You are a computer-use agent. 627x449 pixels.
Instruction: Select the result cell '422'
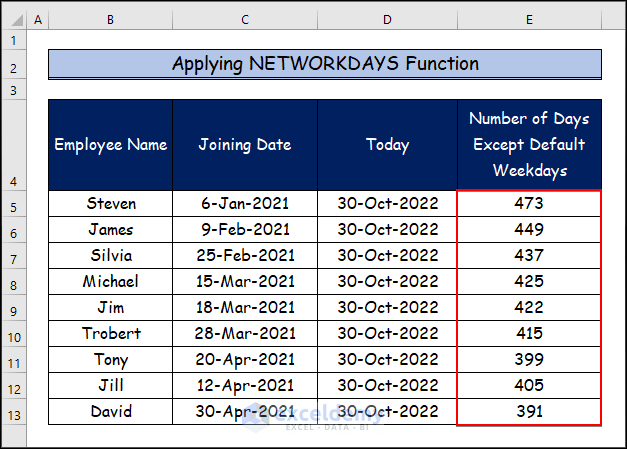529,307
